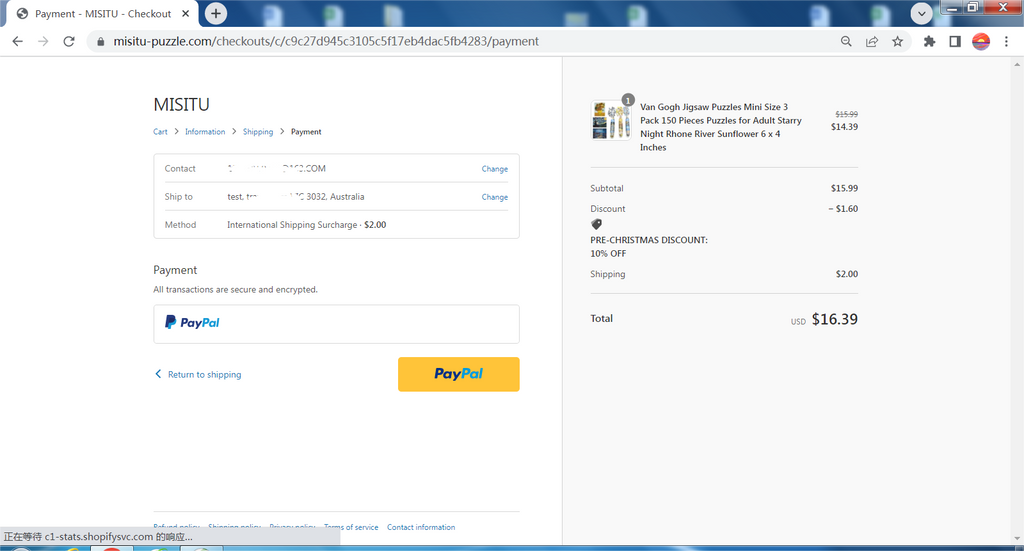Click the scrollbar up arrow

[1017, 64]
